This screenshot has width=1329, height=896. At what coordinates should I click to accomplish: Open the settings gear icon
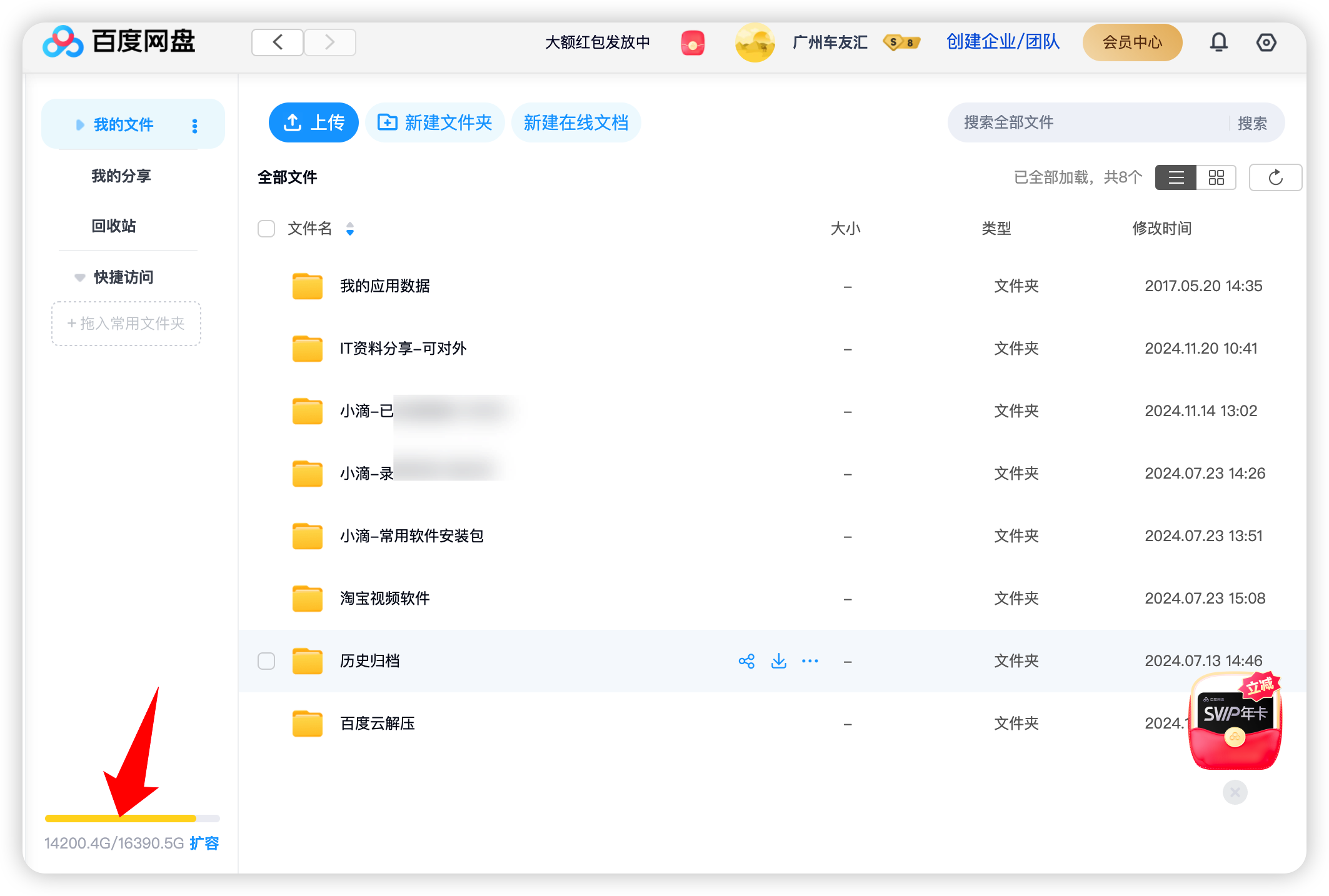[x=1266, y=42]
